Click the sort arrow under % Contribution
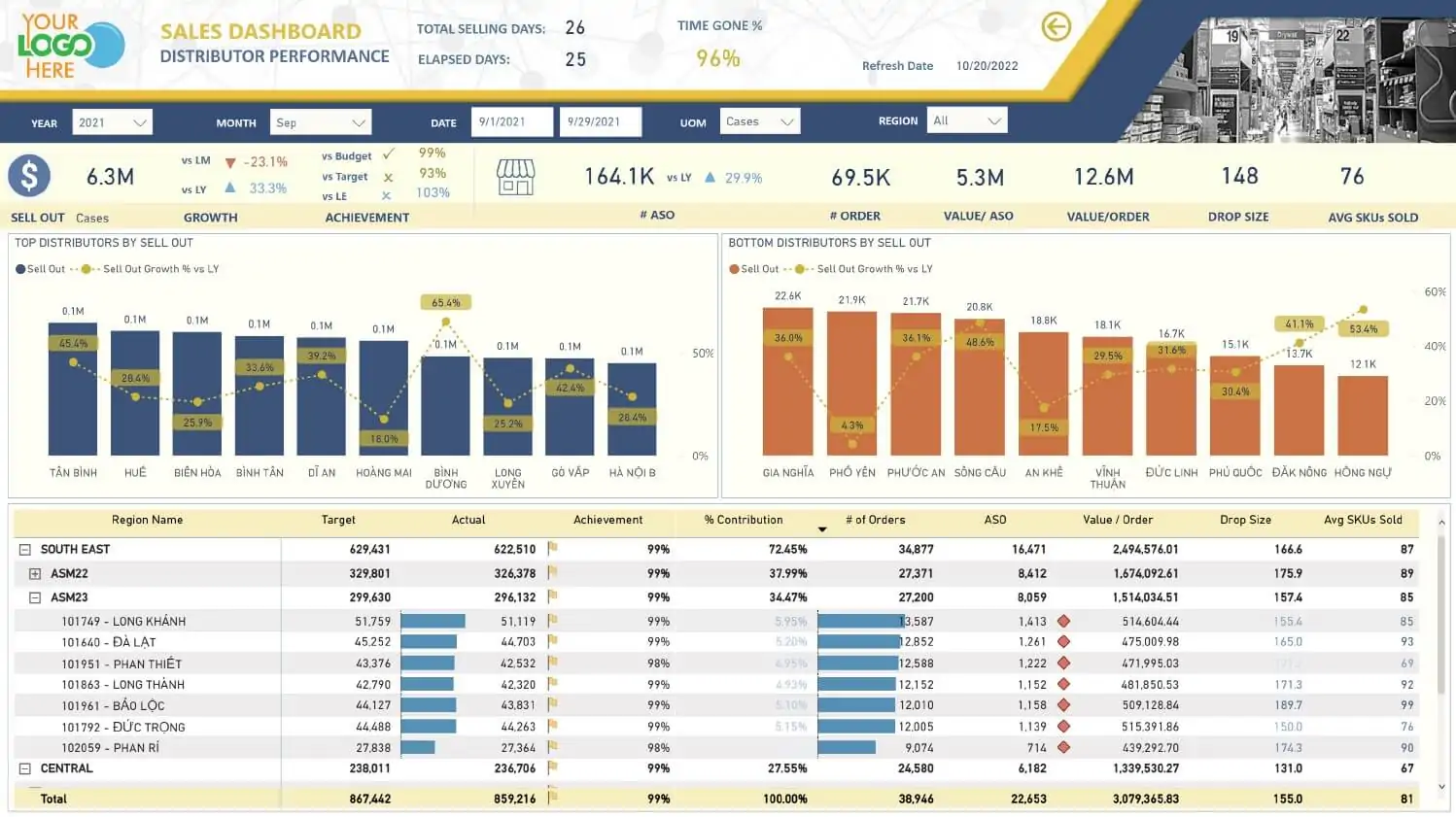The height and width of the screenshot is (817, 1456). pos(822,529)
